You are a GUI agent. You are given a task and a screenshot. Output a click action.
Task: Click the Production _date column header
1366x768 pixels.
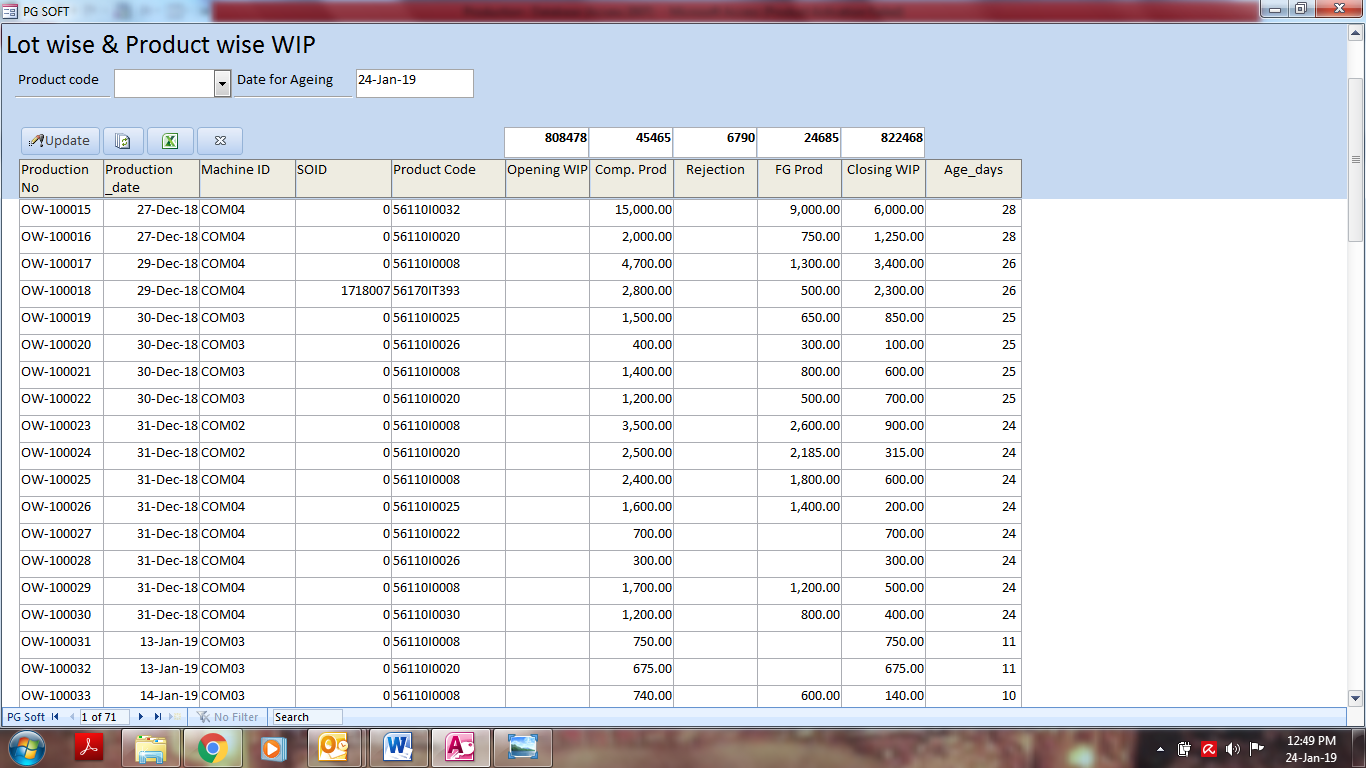pos(151,178)
